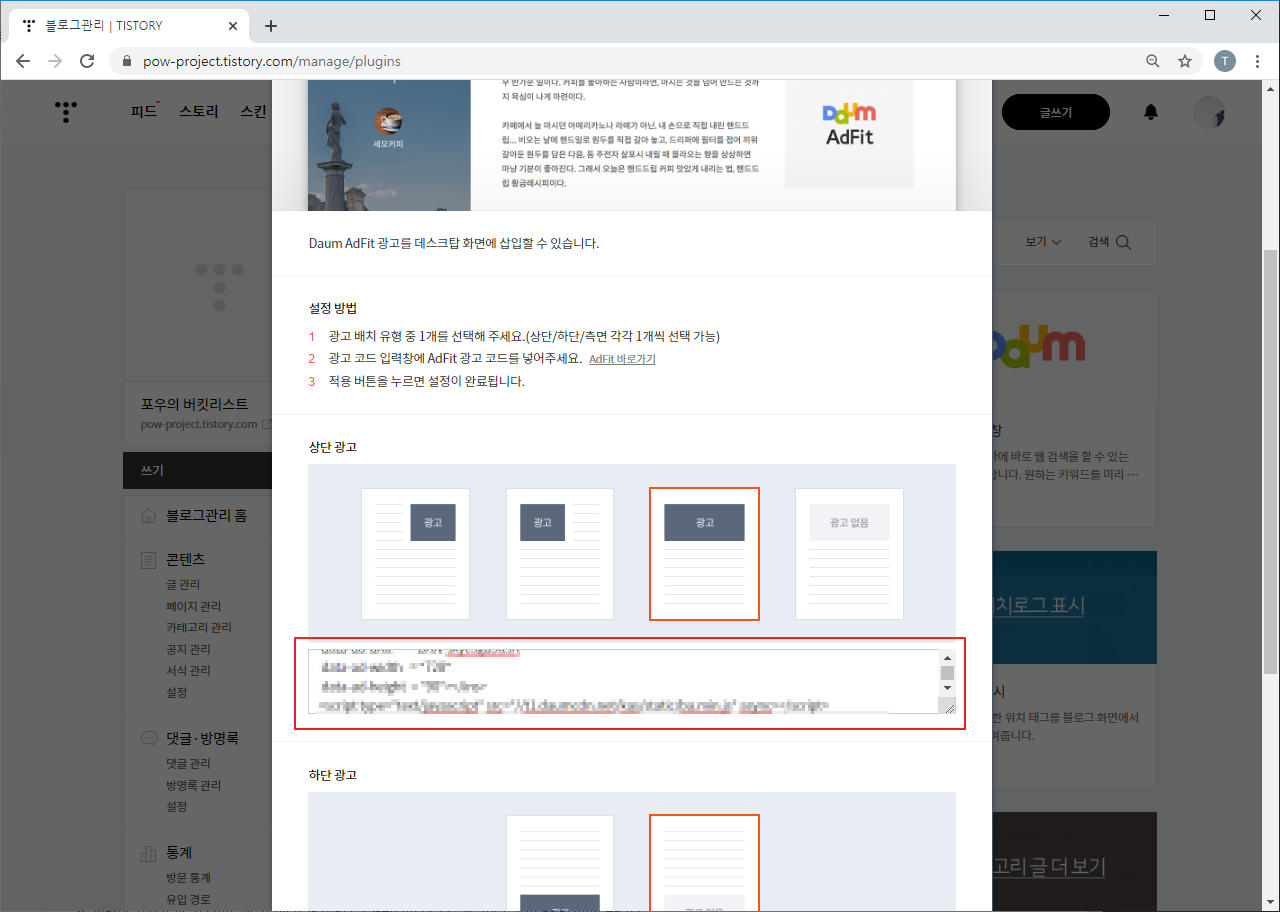The height and width of the screenshot is (912, 1280).
Task: Follow the AdFit 바로가기 link
Action: [622, 359]
